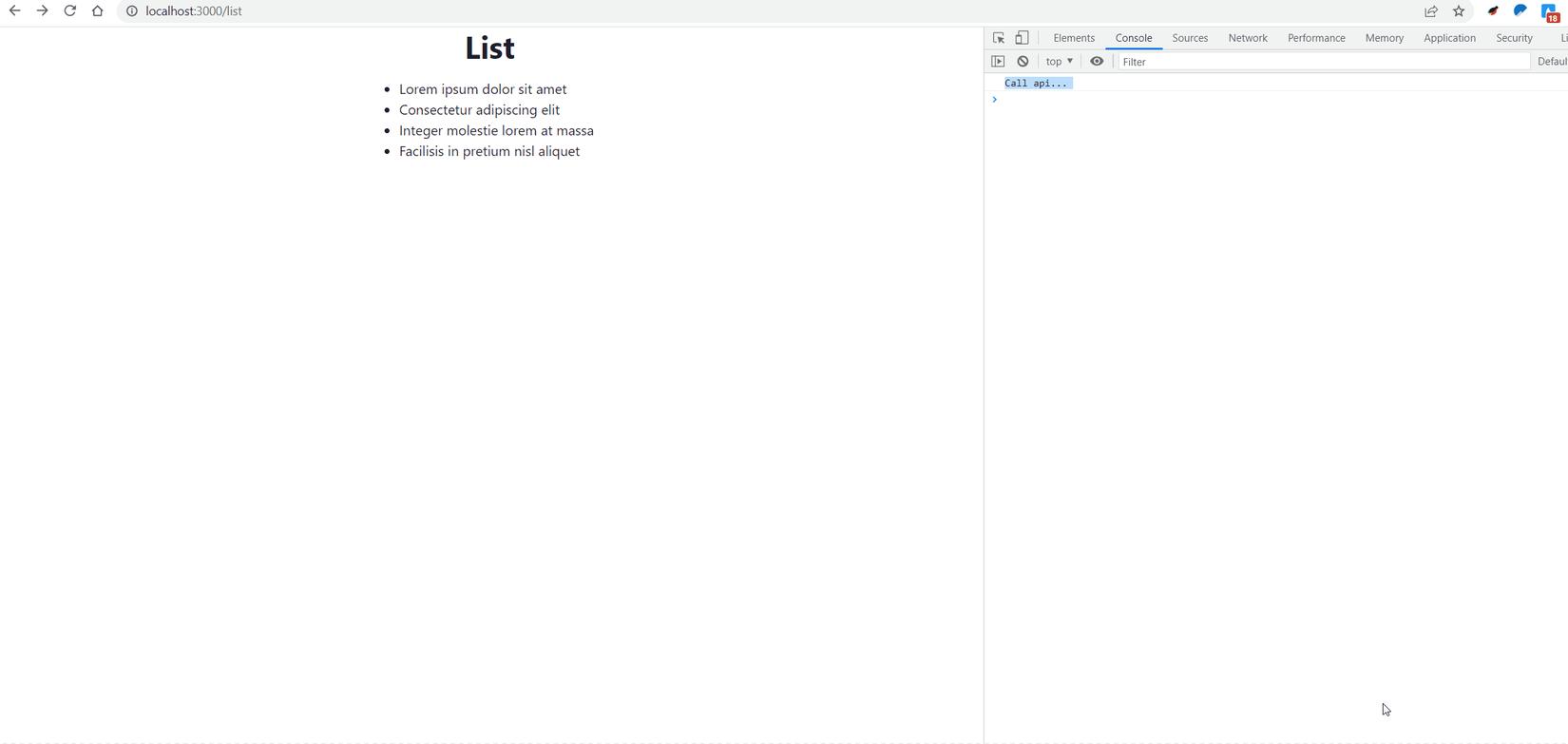Click the console prompt chevron
This screenshot has height=744, width=1568.
click(994, 100)
